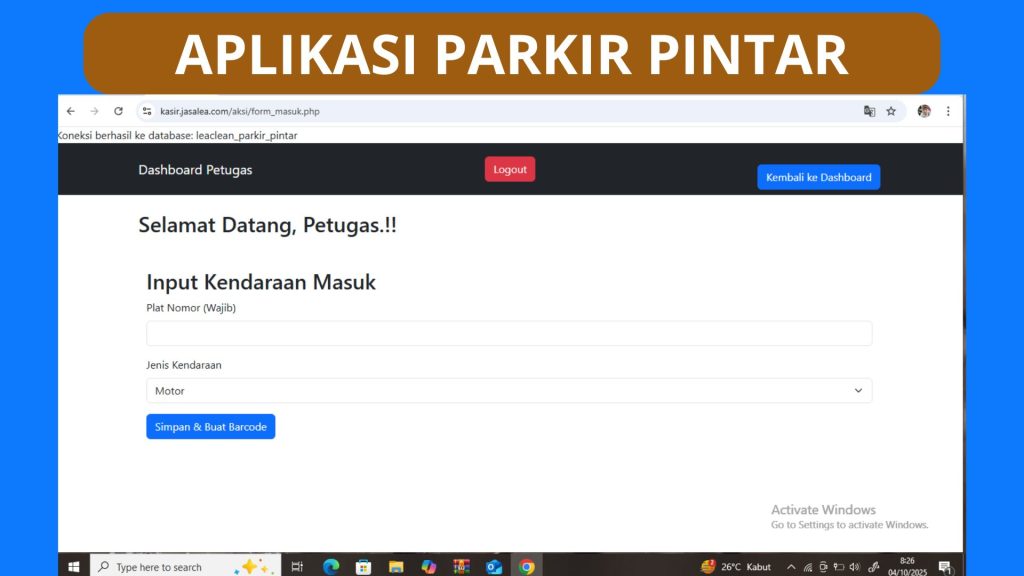Click inside the Plat Nomor input field
This screenshot has height=576, width=1024.
click(509, 332)
